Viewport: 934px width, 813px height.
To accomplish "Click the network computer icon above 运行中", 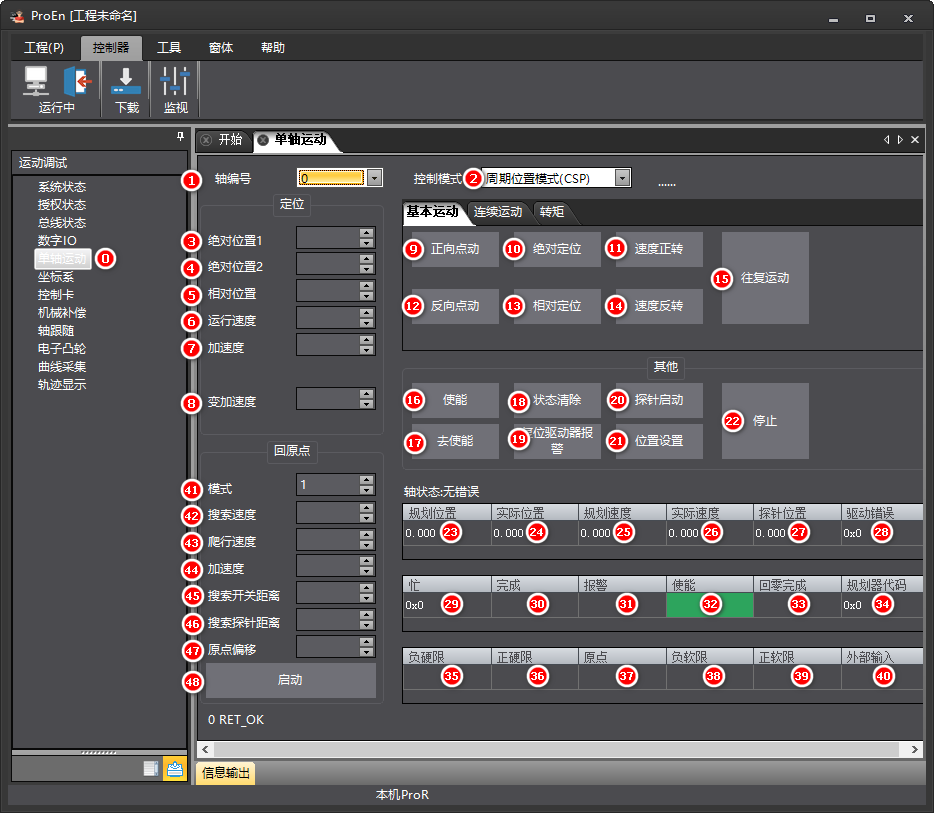I will 36,81.
